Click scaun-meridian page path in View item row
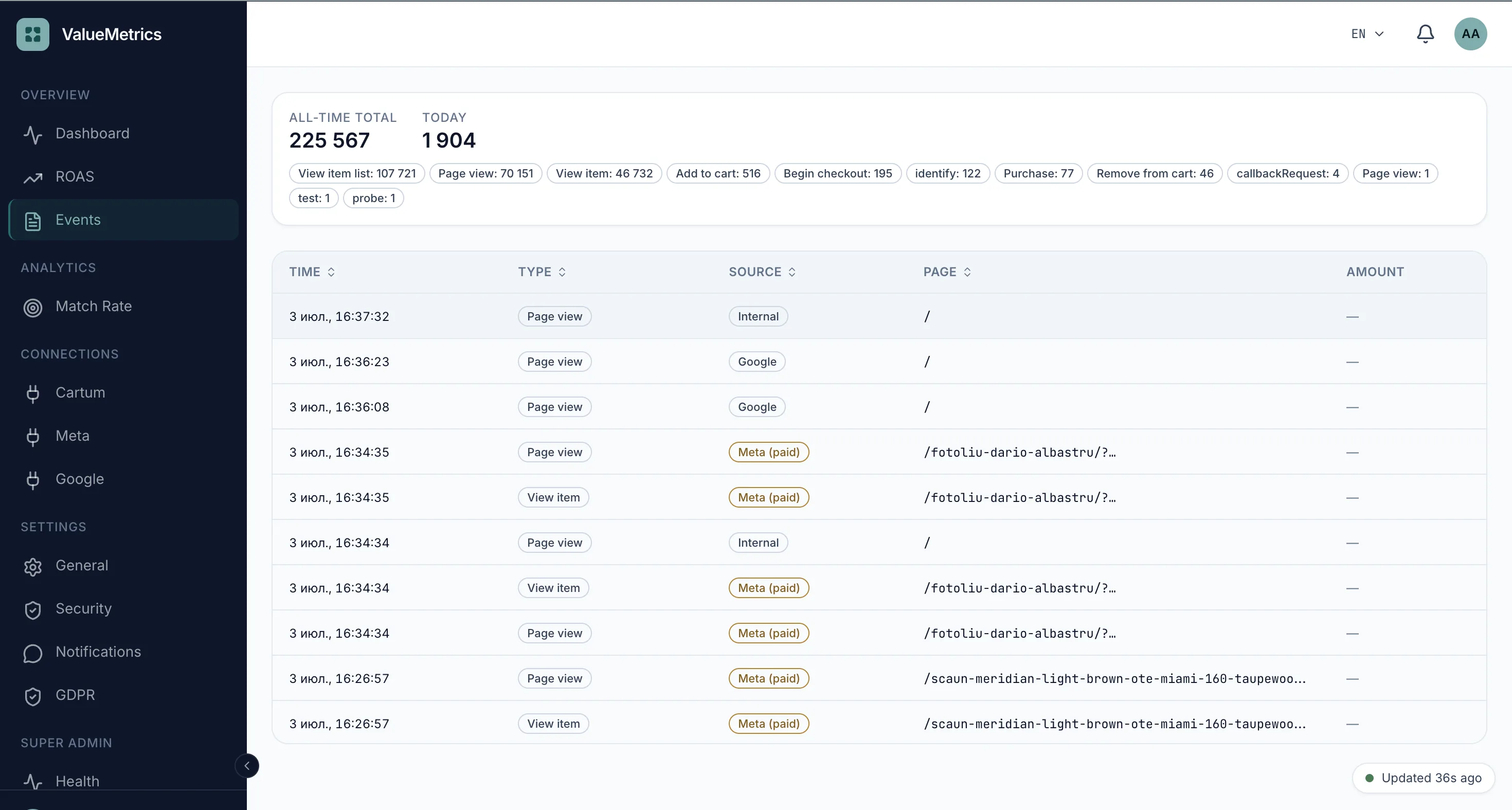The height and width of the screenshot is (810, 1512). click(x=1114, y=724)
